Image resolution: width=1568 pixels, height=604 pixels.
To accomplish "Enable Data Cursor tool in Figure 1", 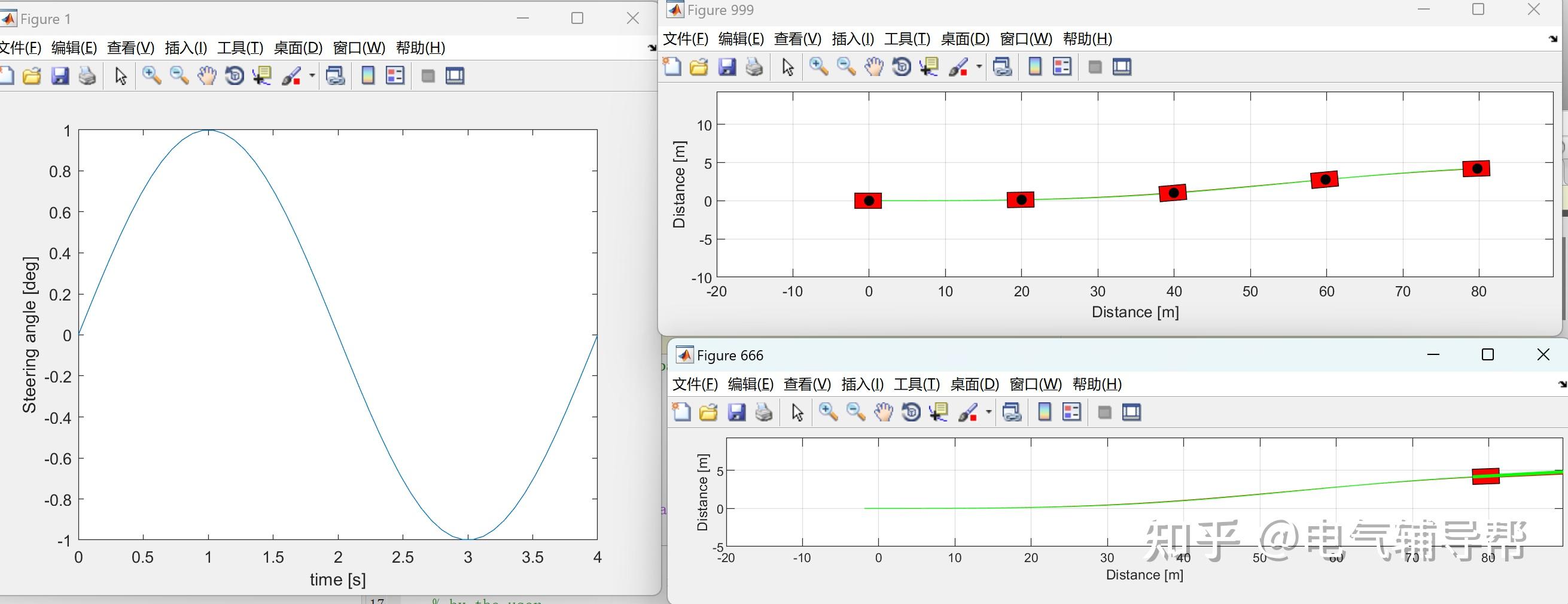I will point(263,75).
